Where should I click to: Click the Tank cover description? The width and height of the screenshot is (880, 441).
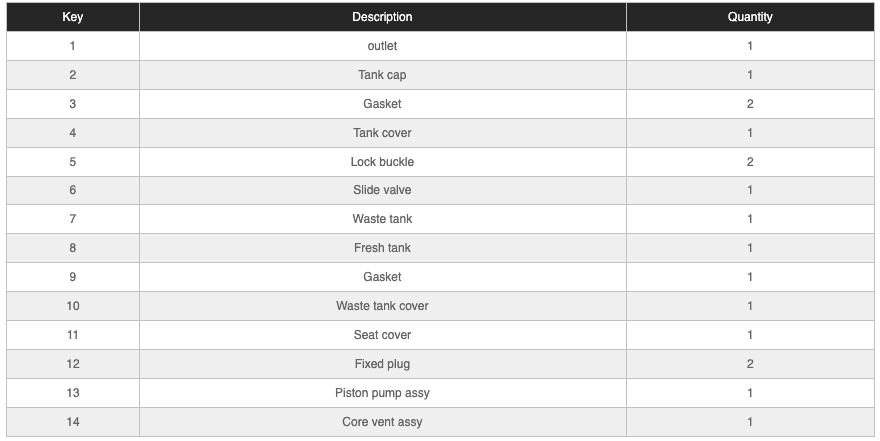click(382, 133)
